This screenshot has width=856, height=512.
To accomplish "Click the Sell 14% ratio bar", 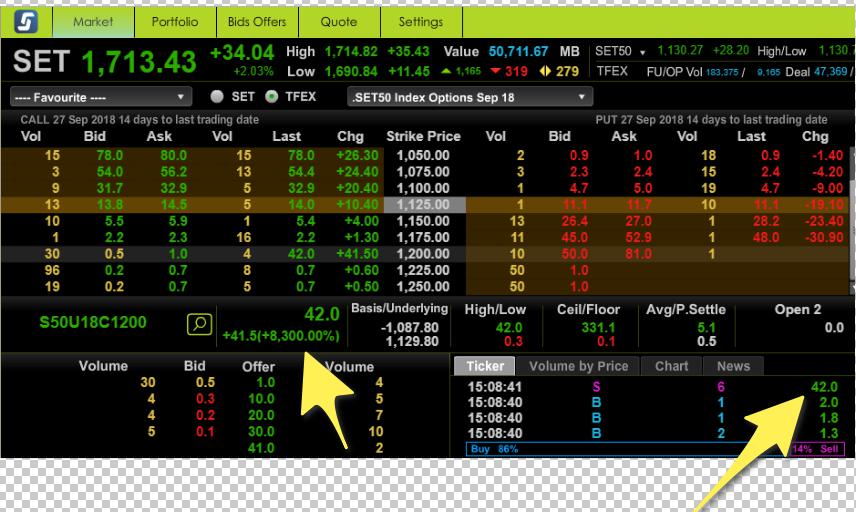I will click(817, 449).
